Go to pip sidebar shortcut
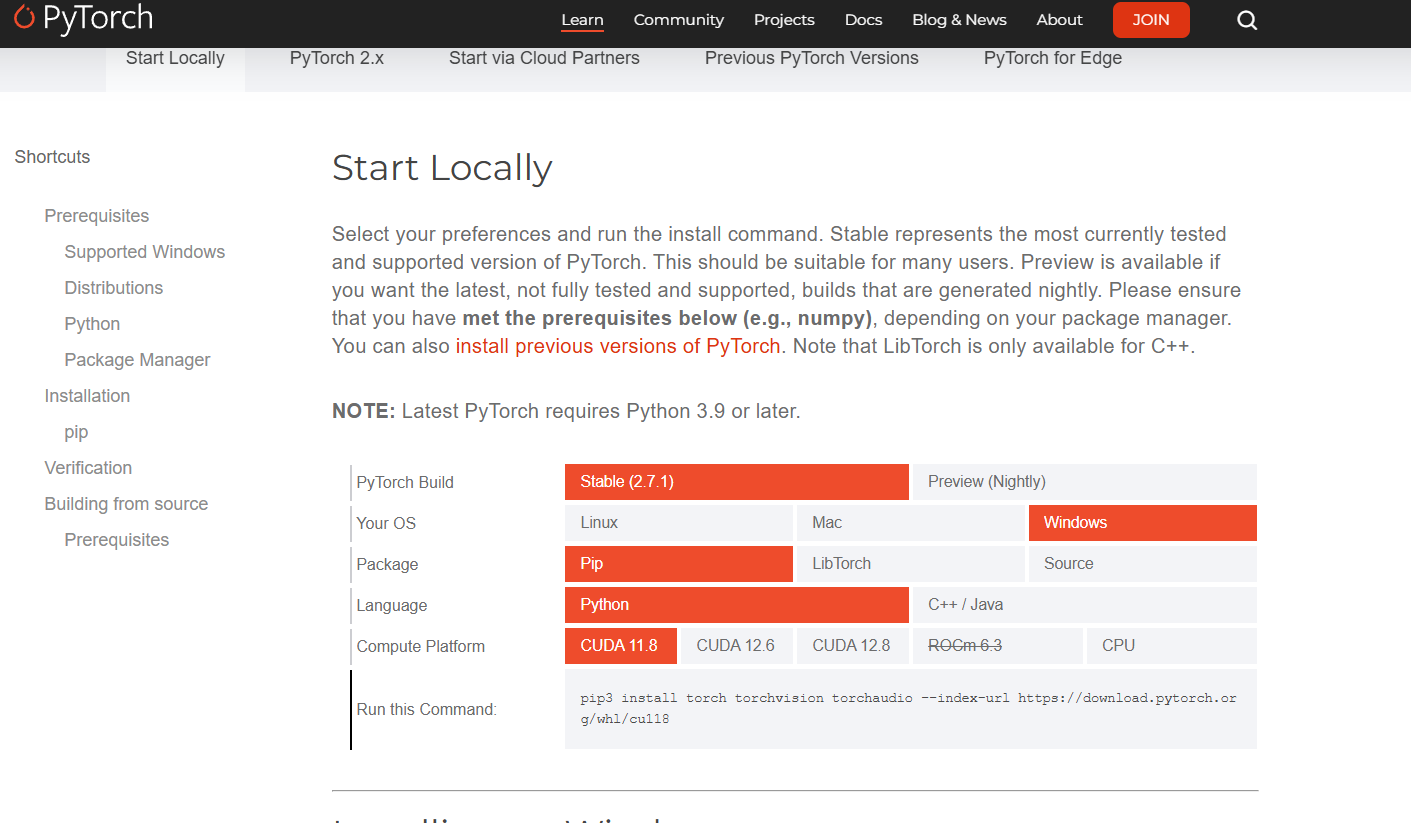This screenshot has height=823, width=1411. point(76,432)
